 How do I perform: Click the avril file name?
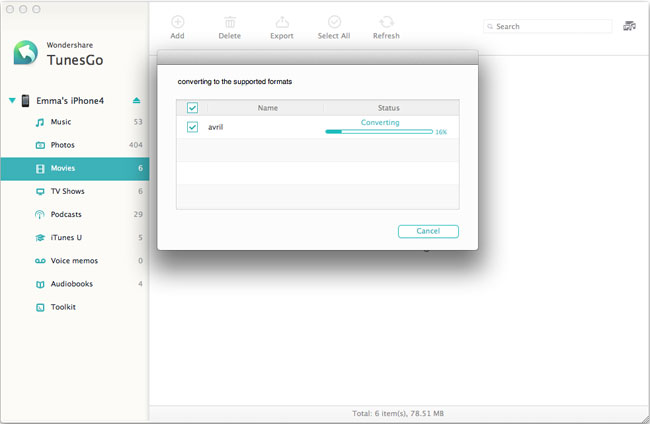pos(216,127)
